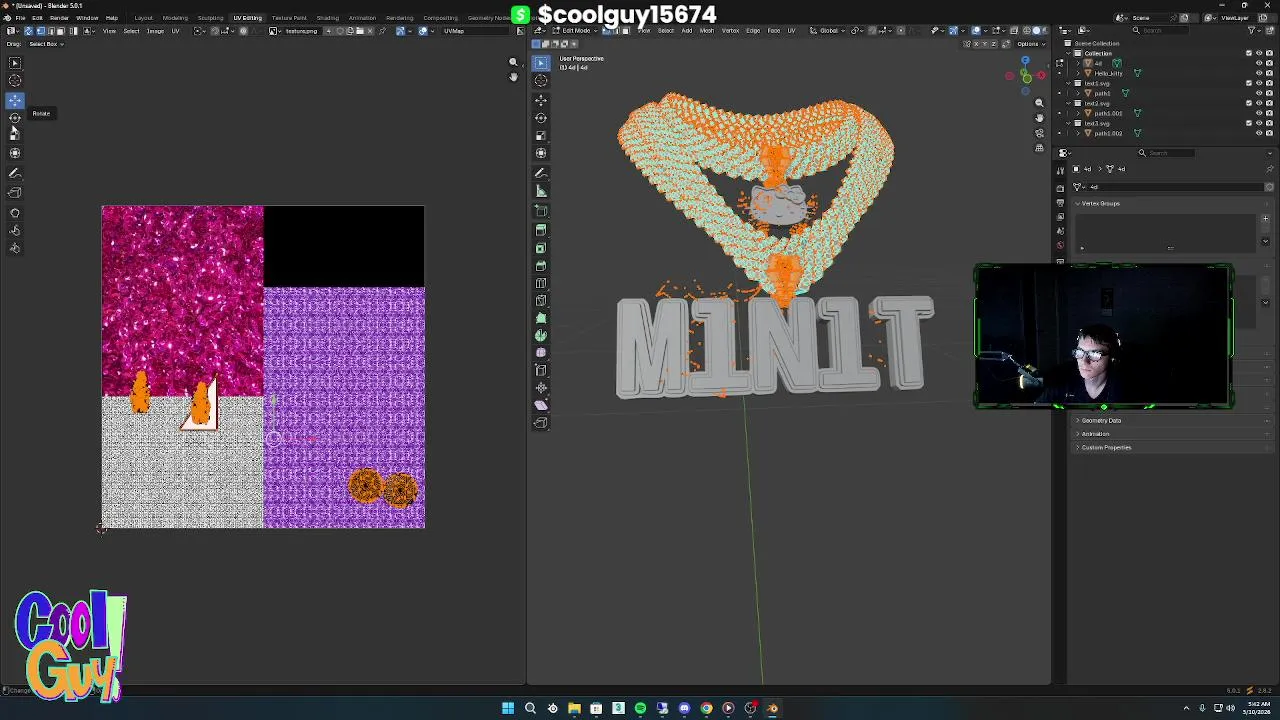Switch to the Texture Paint workspace tab

[289, 18]
